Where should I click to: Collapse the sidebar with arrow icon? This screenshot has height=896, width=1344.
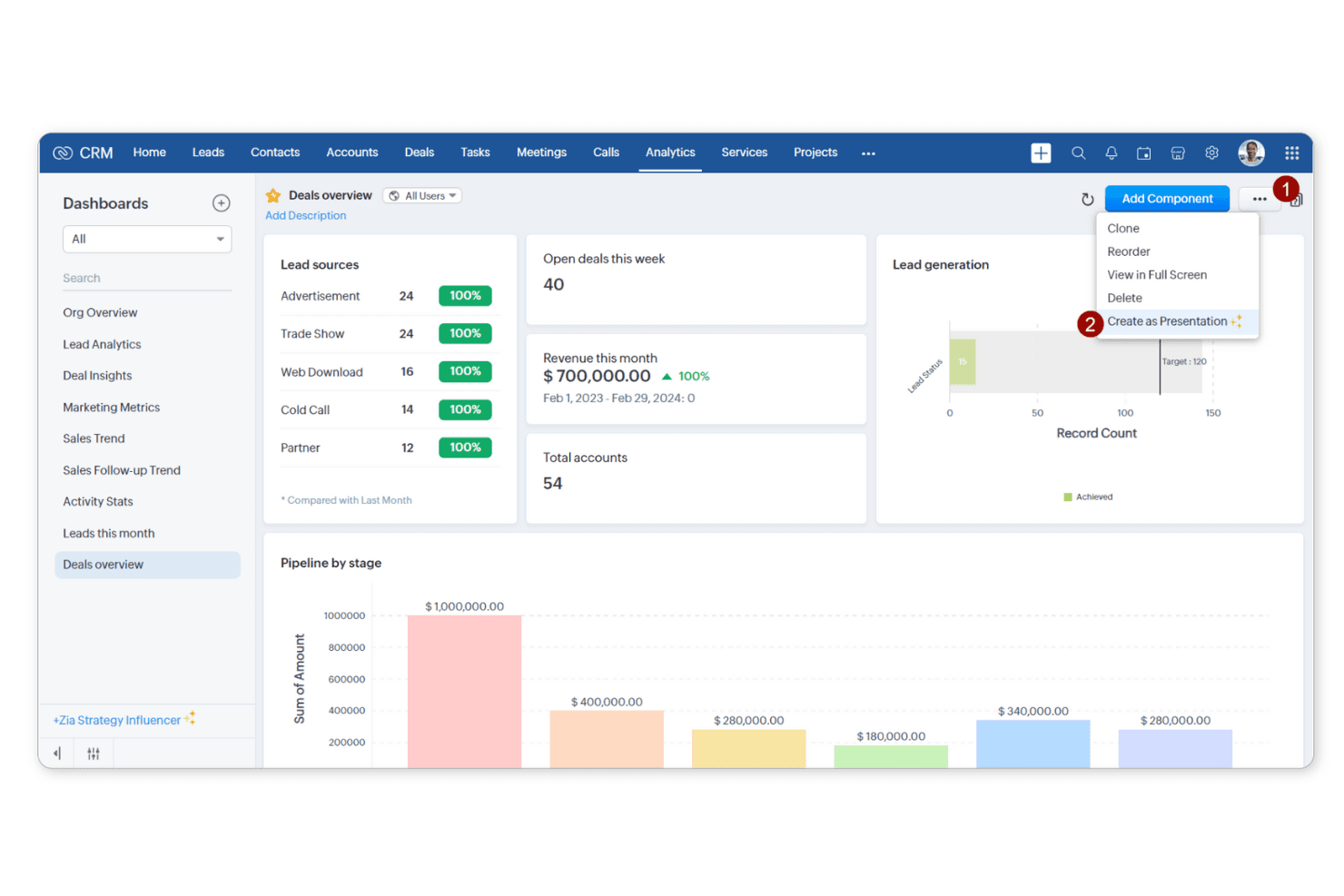[x=57, y=753]
